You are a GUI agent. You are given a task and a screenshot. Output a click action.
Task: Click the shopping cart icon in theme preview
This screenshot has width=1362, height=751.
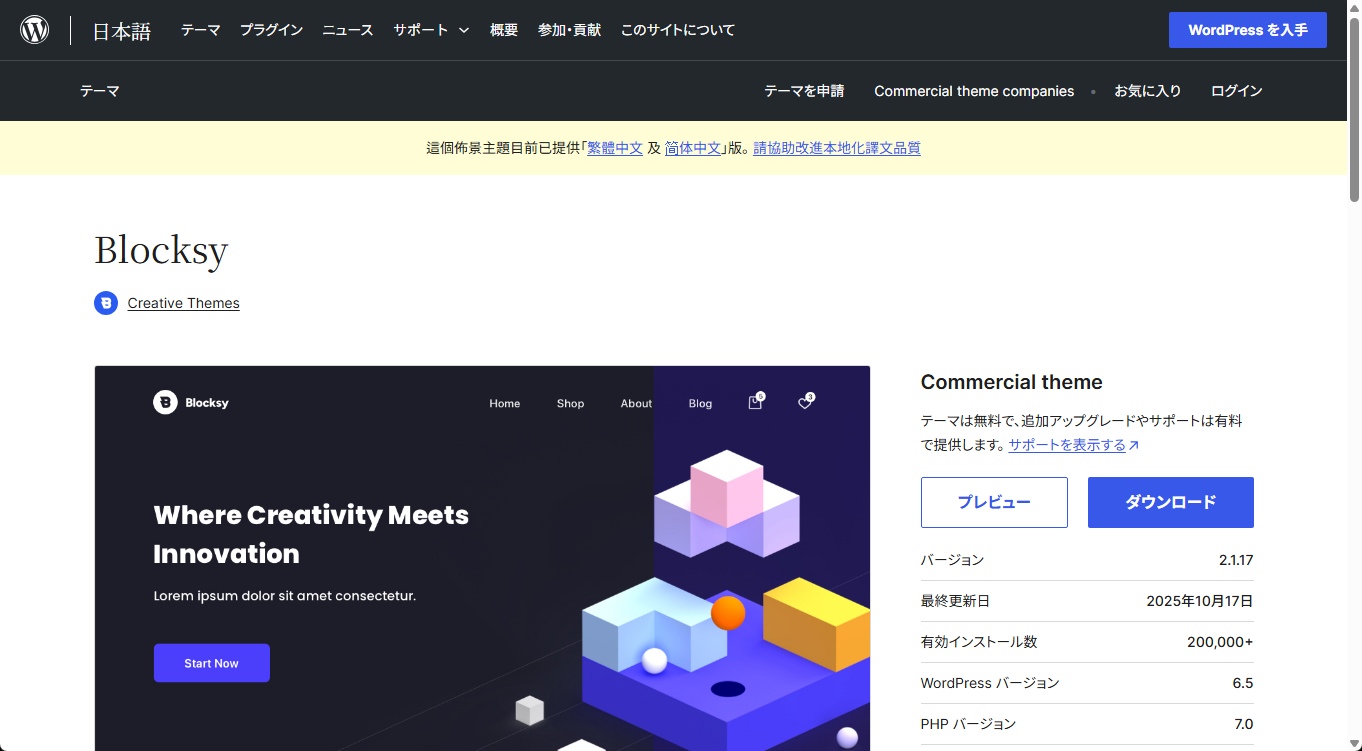click(x=755, y=403)
